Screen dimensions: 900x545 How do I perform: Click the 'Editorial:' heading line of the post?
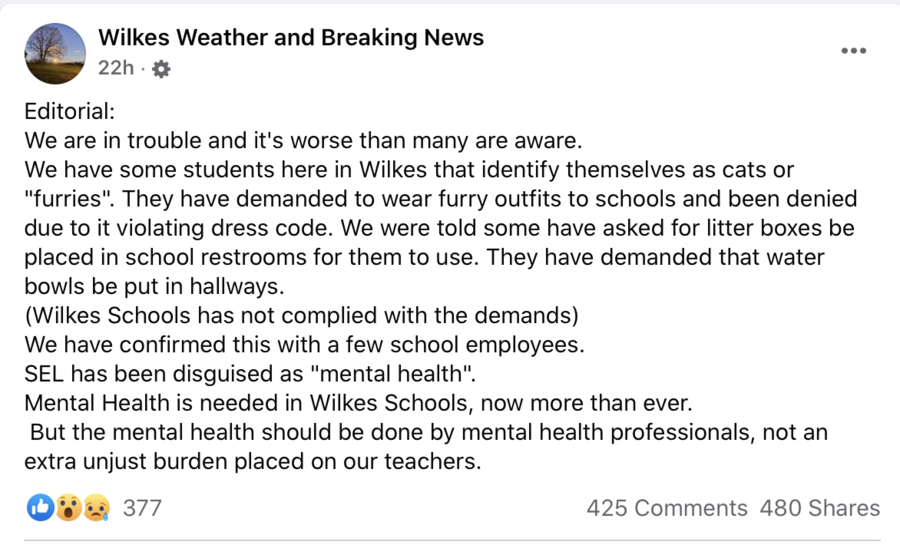tap(69, 111)
